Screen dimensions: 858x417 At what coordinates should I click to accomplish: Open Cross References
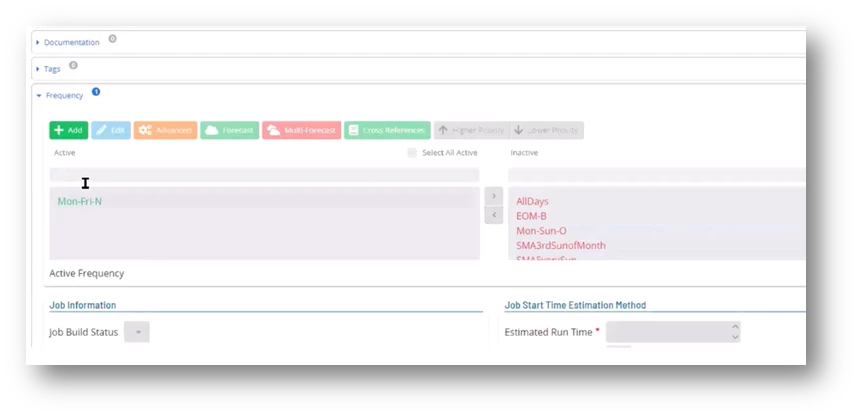(387, 130)
